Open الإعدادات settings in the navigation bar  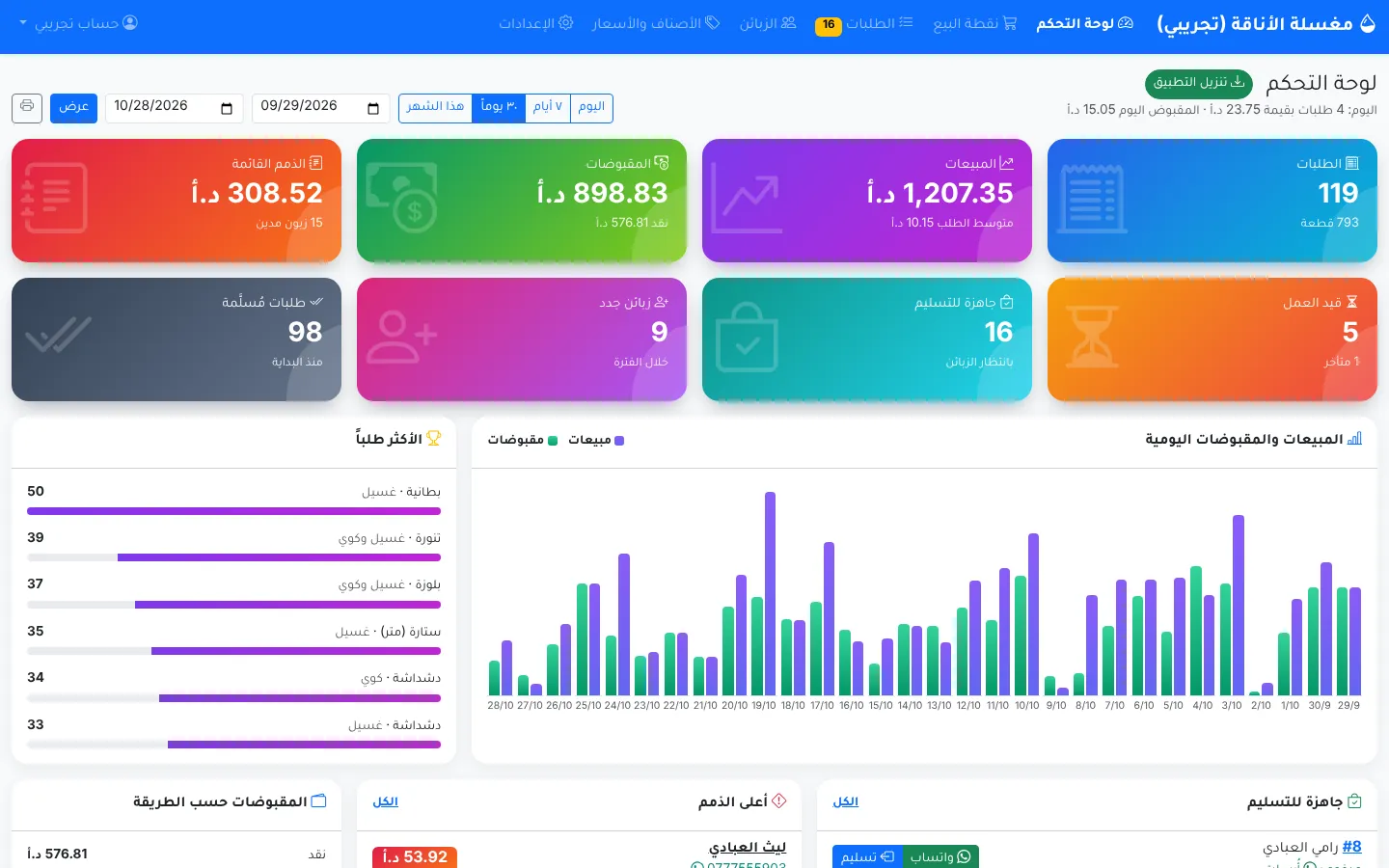pyautogui.click(x=536, y=24)
